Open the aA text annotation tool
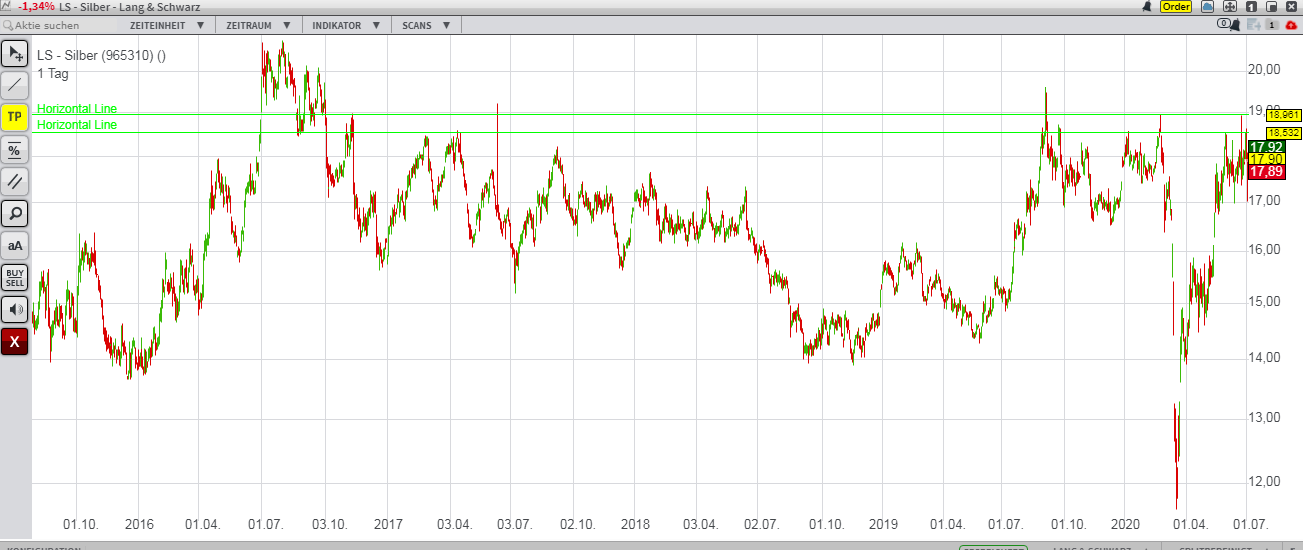This screenshot has width=1303, height=550. tap(14, 245)
